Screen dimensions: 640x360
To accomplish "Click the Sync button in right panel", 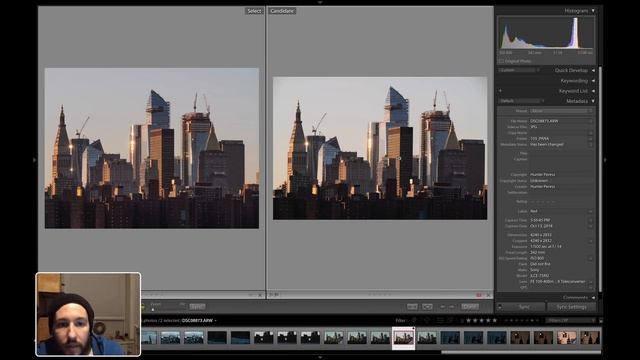I will 524,307.
